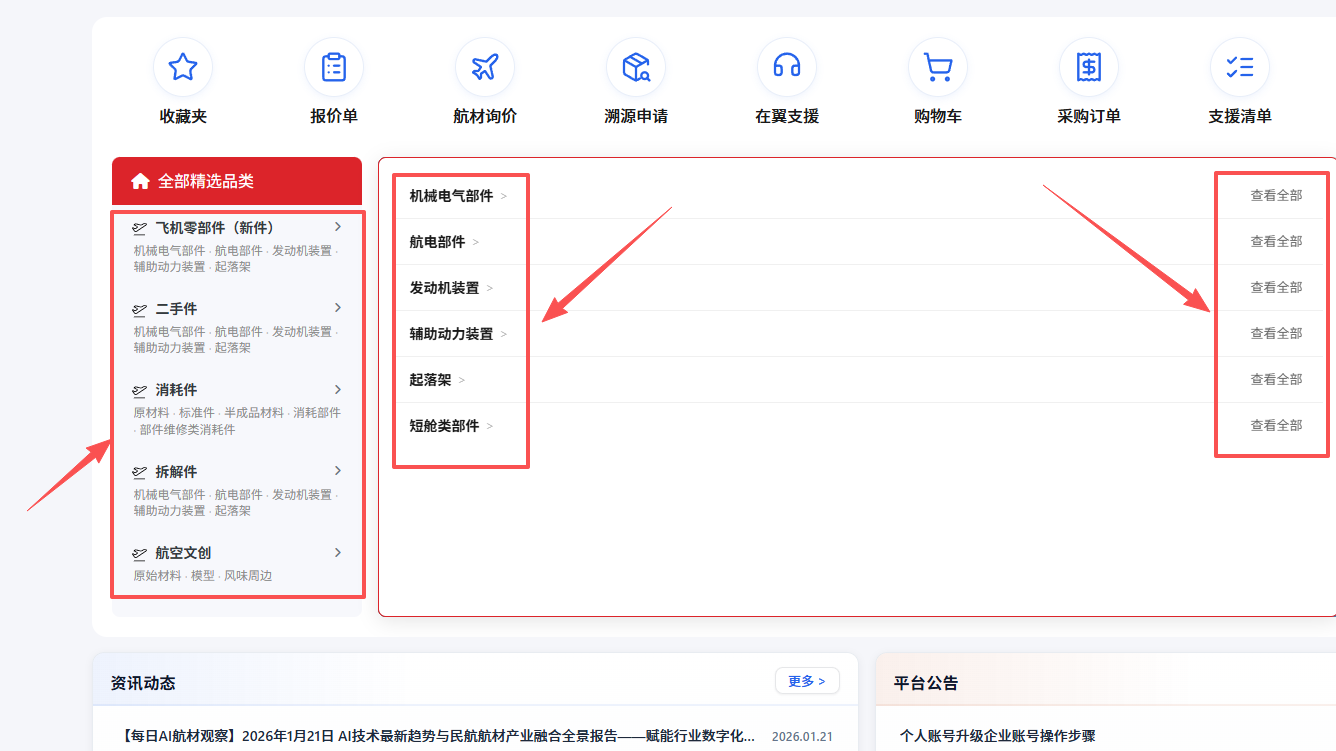Click 查看全部 for 机械电气部件 row
The image size is (1336, 751).
(x=1276, y=196)
